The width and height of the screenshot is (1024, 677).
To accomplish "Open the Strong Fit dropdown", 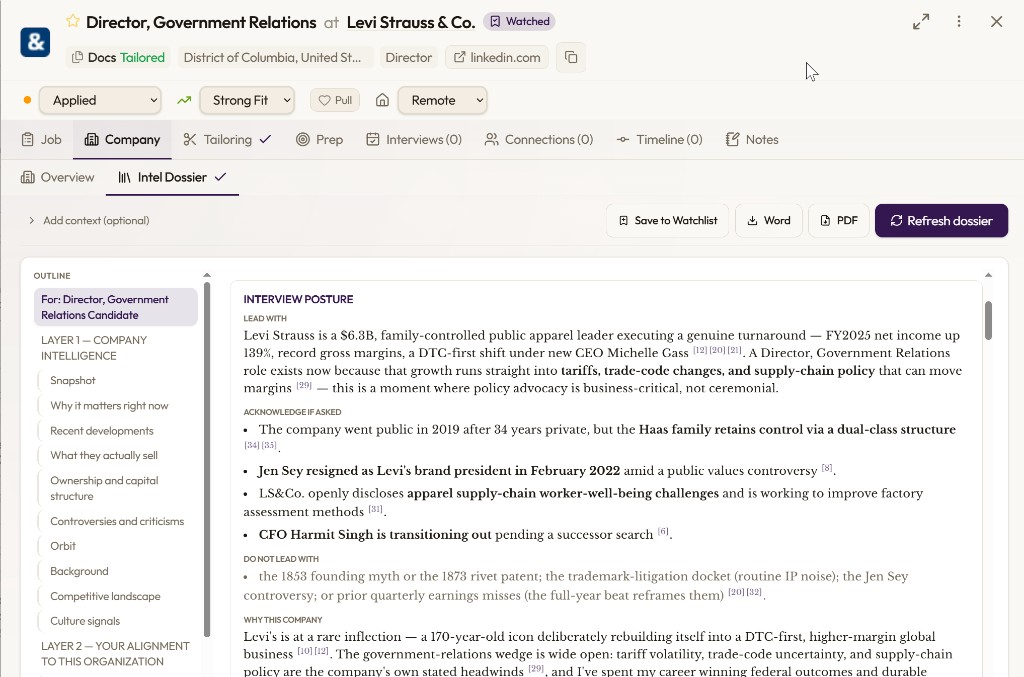I will click(x=246, y=100).
